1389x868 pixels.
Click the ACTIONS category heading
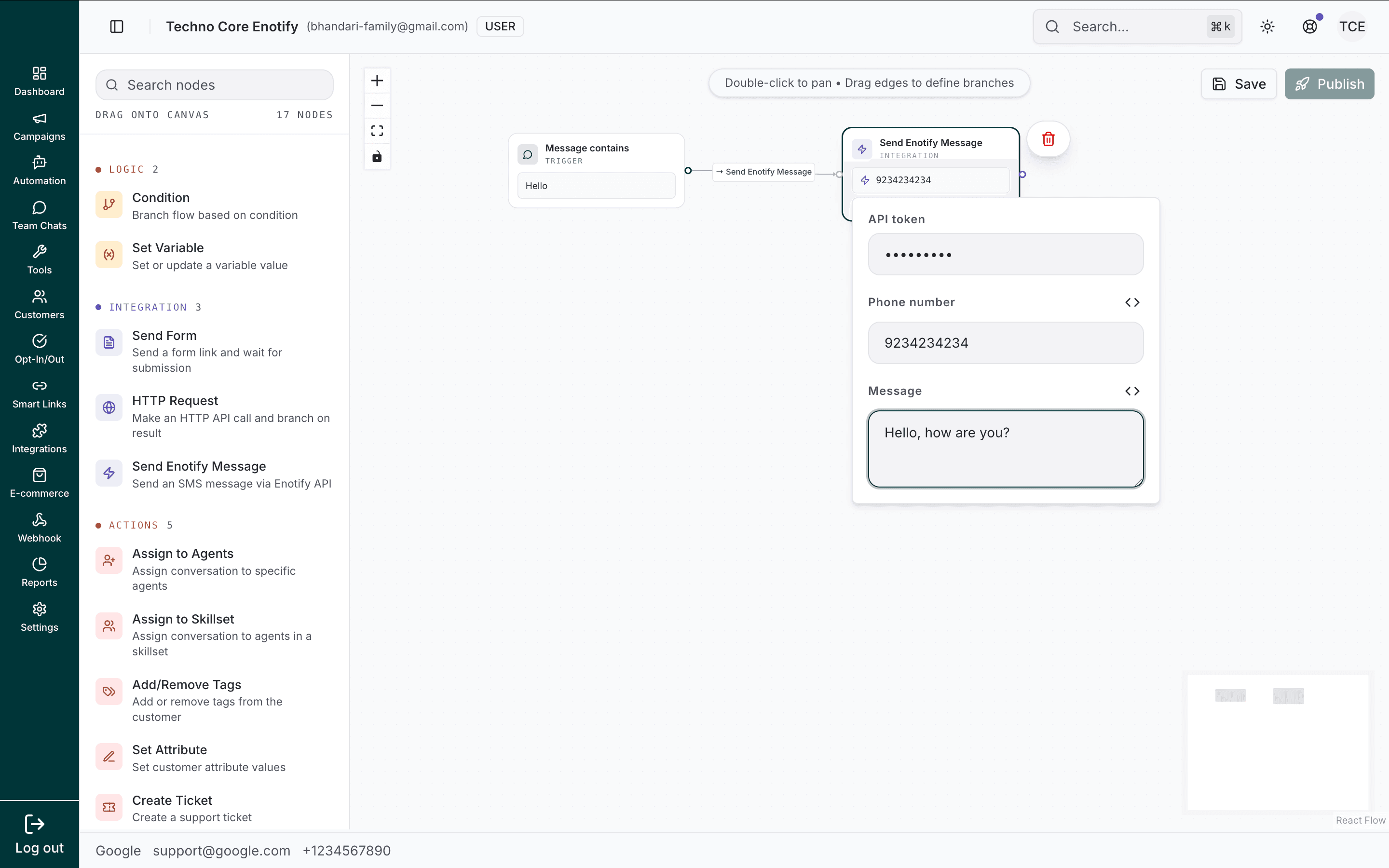[134, 525]
